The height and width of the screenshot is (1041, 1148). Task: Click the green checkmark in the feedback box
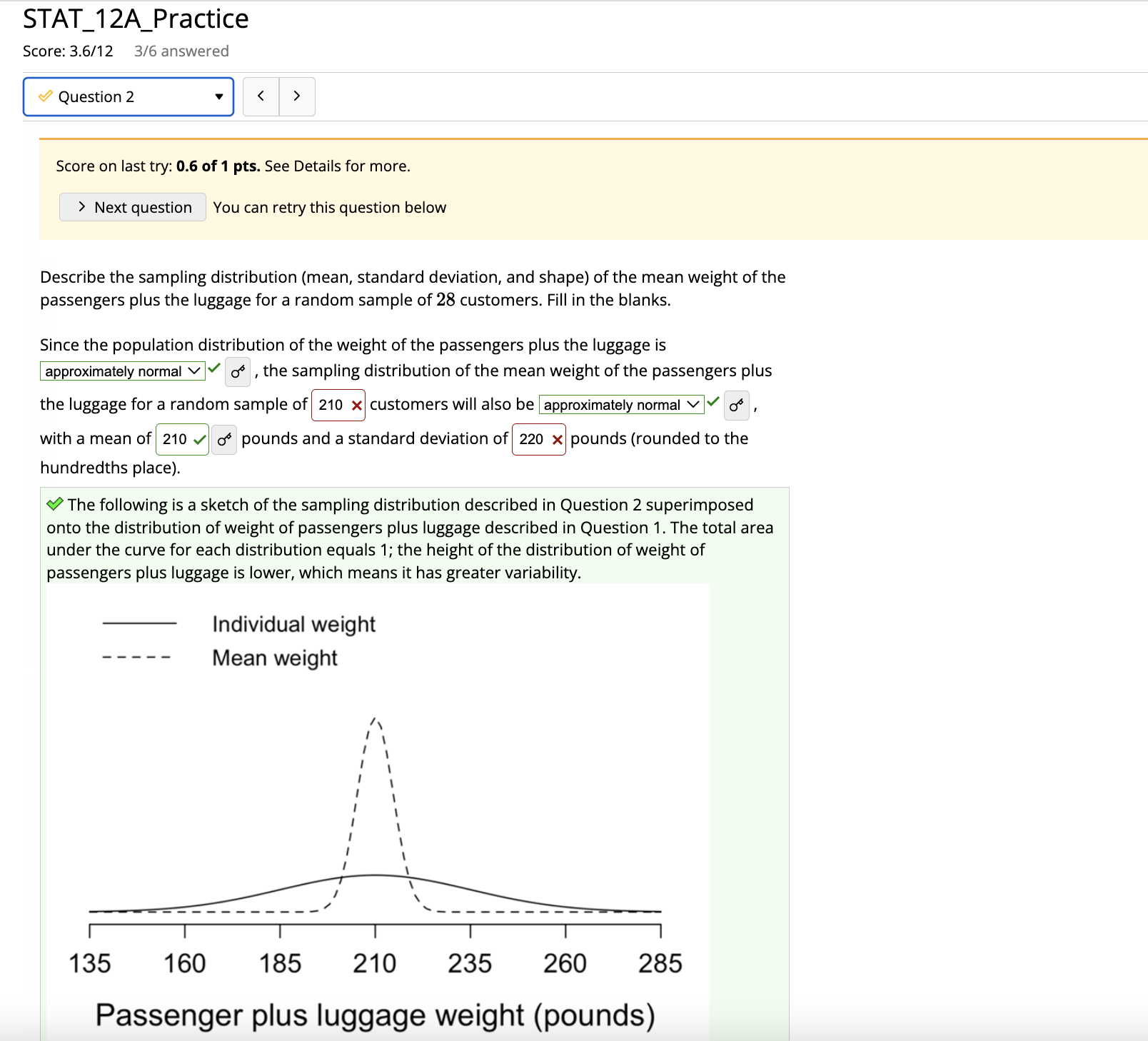pyautogui.click(x=54, y=505)
